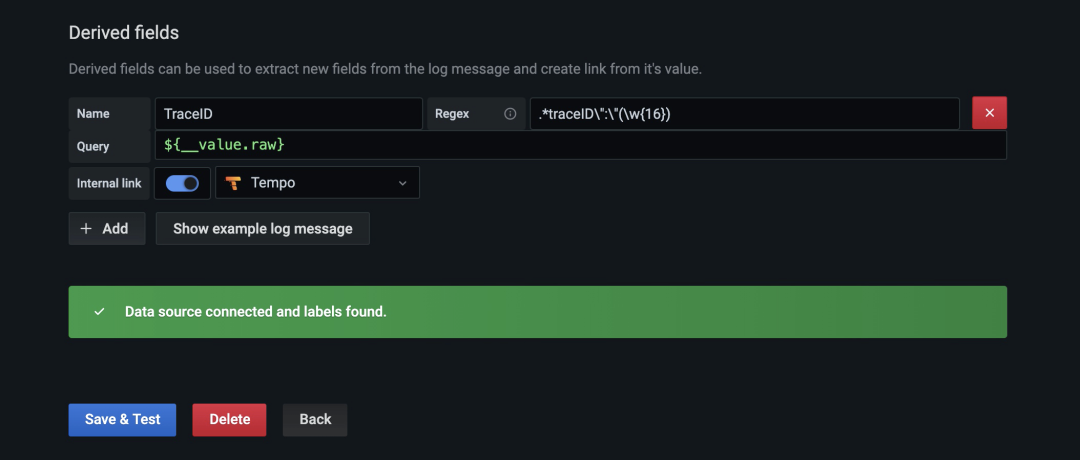Click the Query field label
Viewport: 1080px width, 460px height.
click(93, 146)
